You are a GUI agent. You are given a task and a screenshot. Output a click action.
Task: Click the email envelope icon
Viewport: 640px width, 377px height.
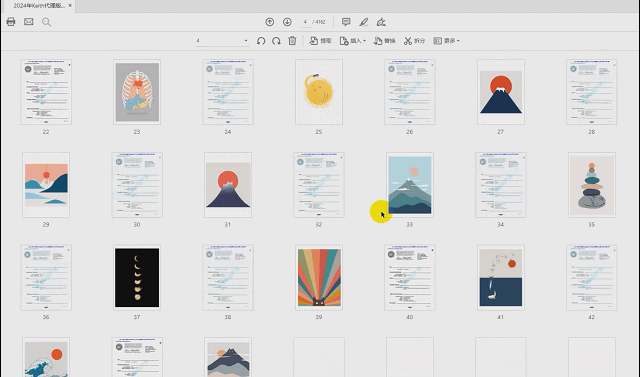pos(29,22)
